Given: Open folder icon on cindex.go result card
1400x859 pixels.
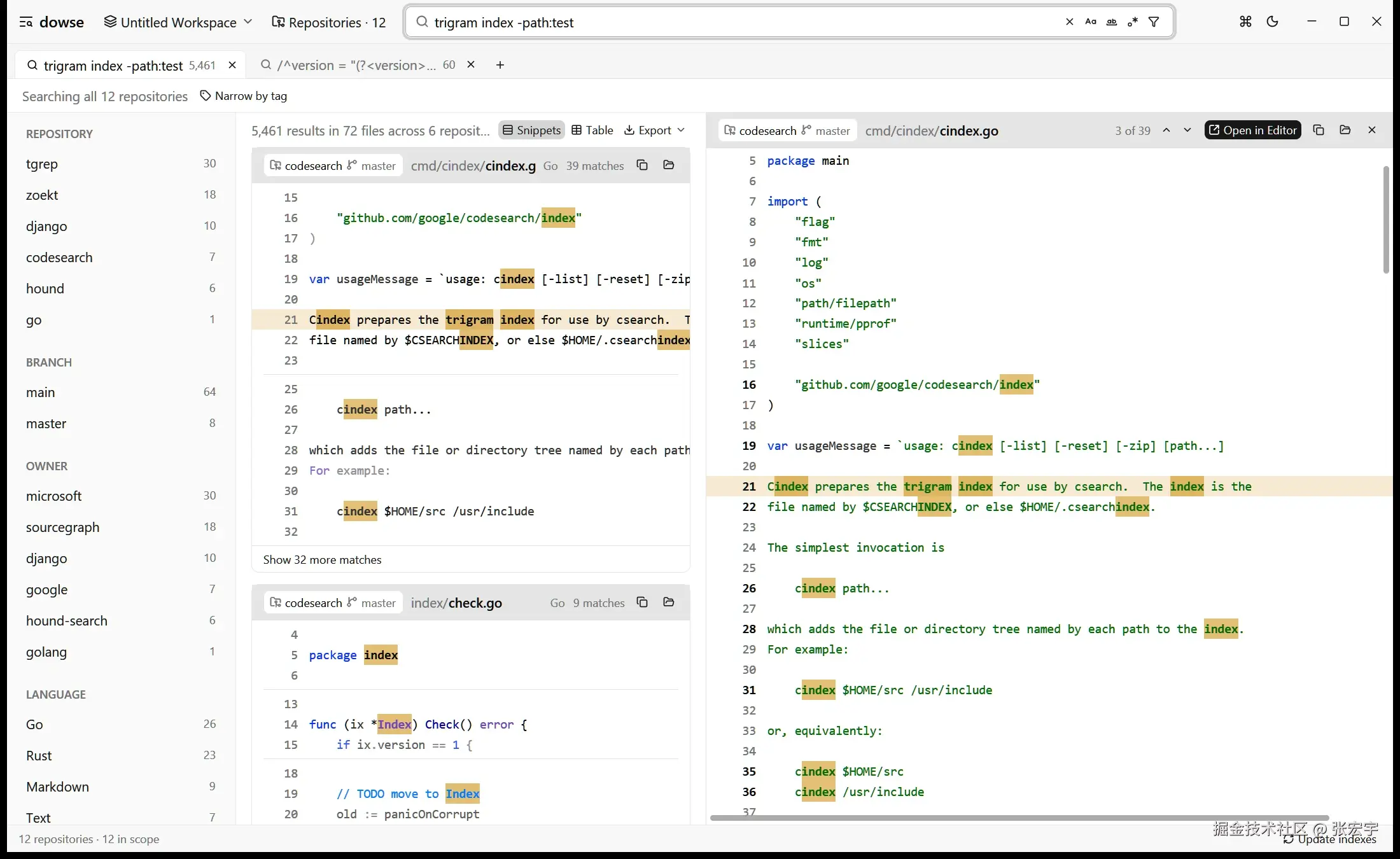Looking at the screenshot, I should pos(669,165).
